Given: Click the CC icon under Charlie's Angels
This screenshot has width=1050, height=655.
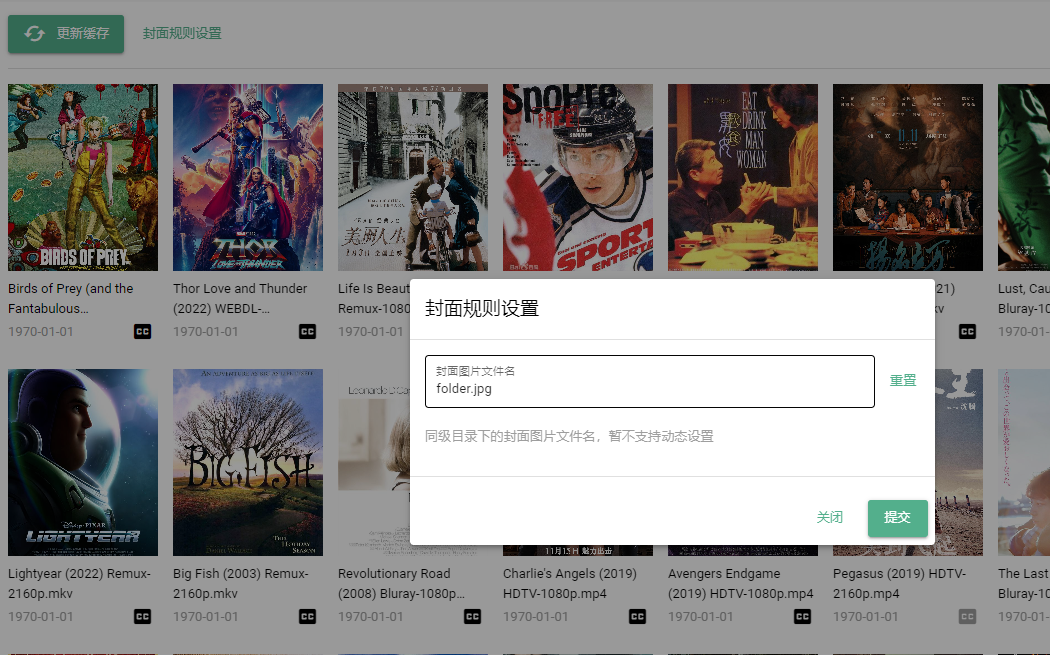Looking at the screenshot, I should click(x=638, y=616).
